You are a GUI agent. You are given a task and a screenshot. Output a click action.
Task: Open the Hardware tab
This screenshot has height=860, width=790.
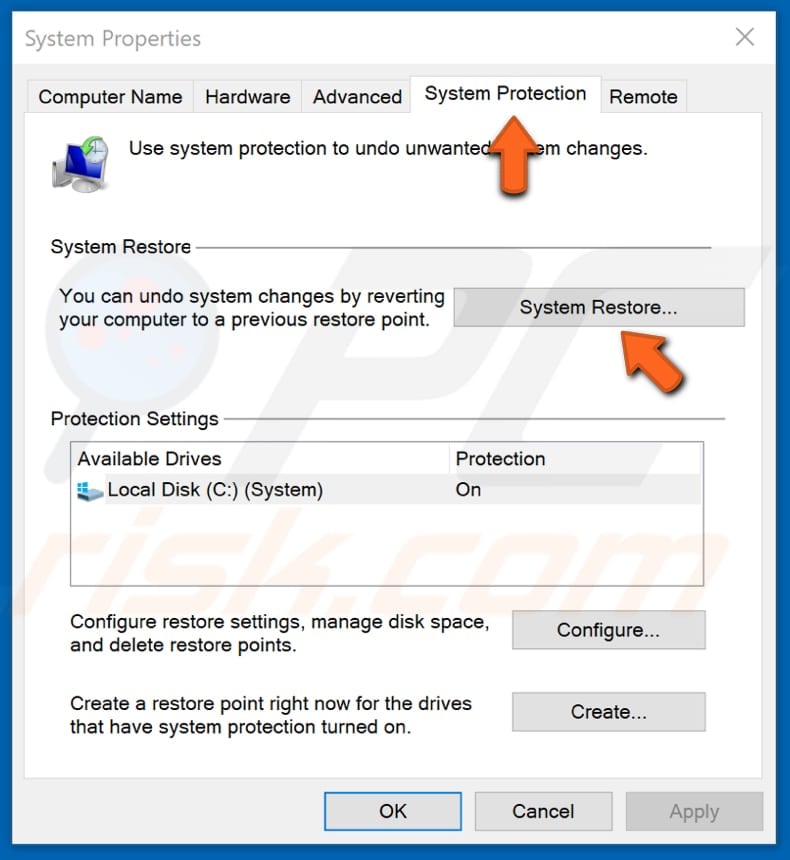(x=247, y=96)
